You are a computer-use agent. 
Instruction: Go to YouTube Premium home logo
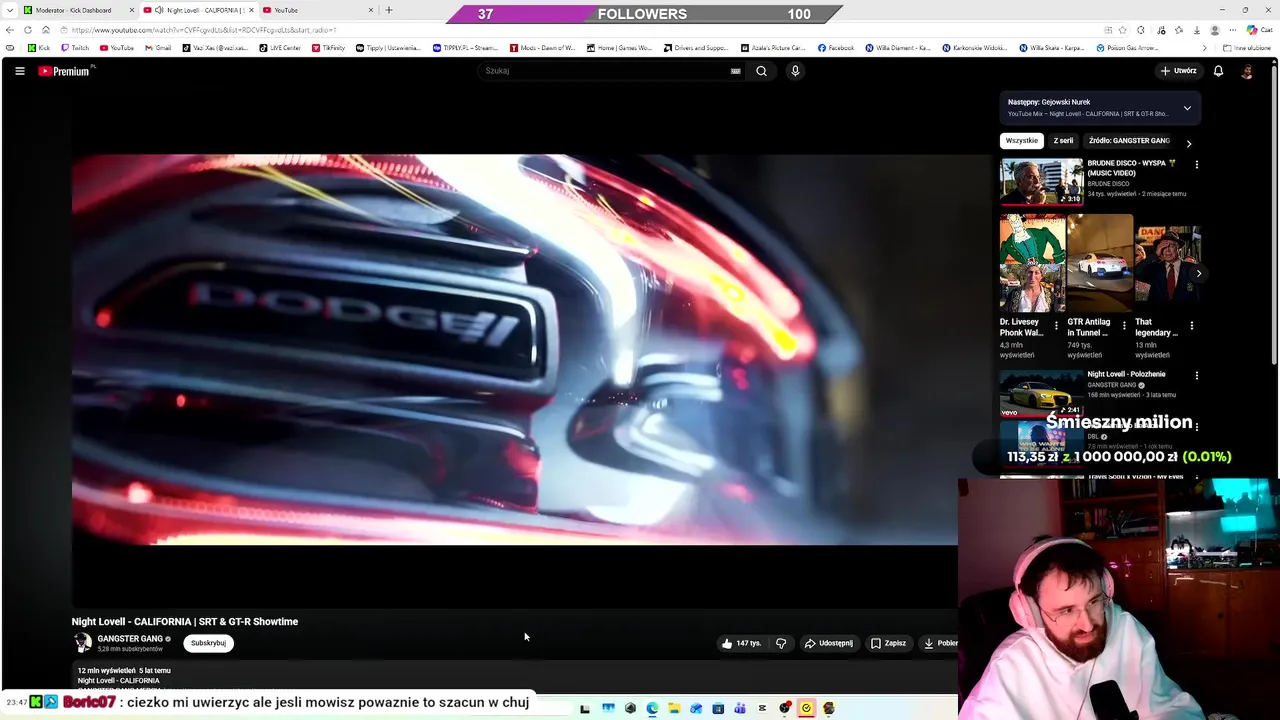(x=66, y=71)
